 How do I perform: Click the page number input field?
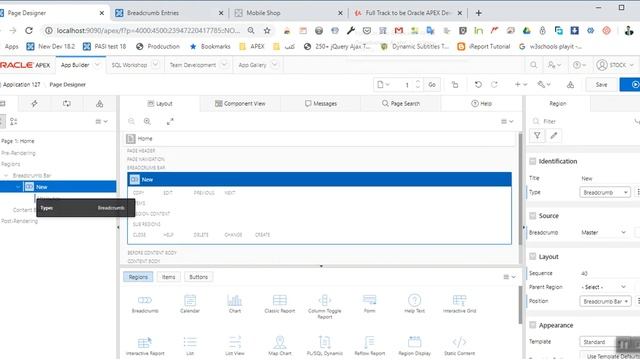pos(407,84)
